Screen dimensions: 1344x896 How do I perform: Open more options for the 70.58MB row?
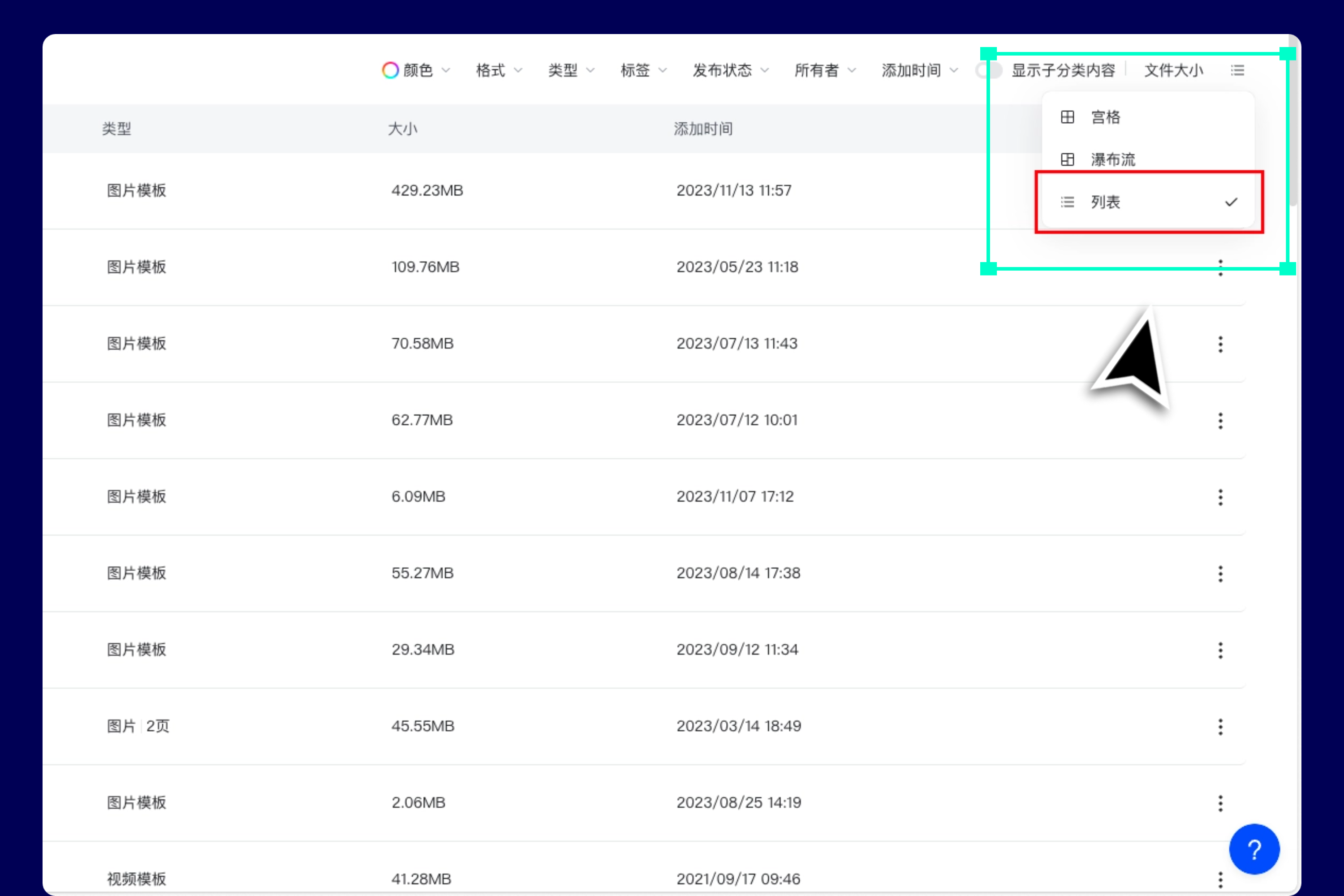[x=1220, y=344]
